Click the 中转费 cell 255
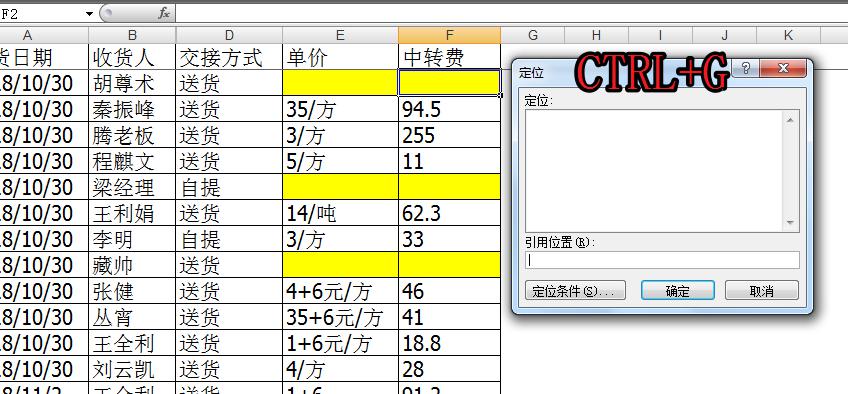The height and width of the screenshot is (394, 848). [x=449, y=135]
